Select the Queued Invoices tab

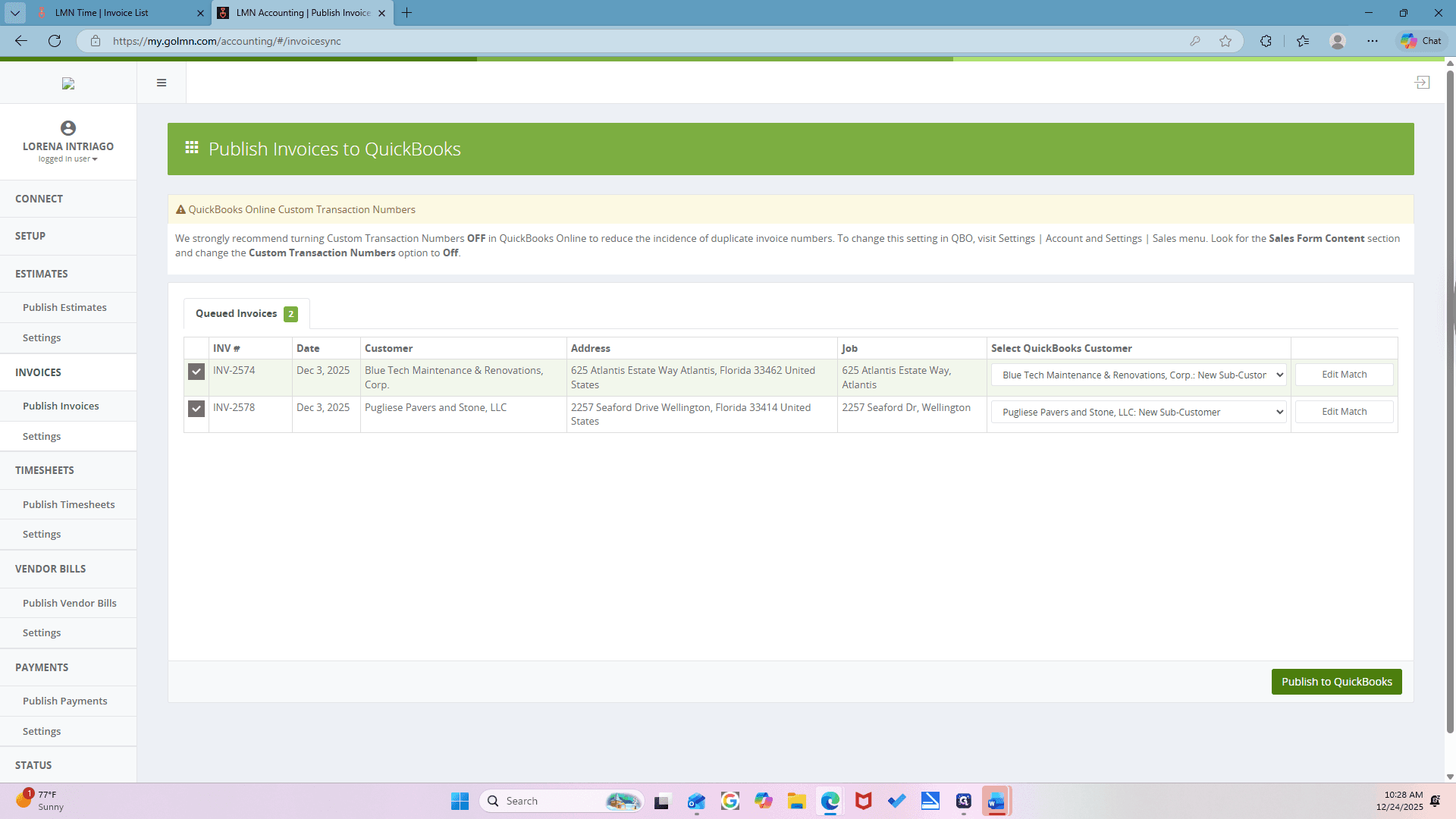[246, 313]
